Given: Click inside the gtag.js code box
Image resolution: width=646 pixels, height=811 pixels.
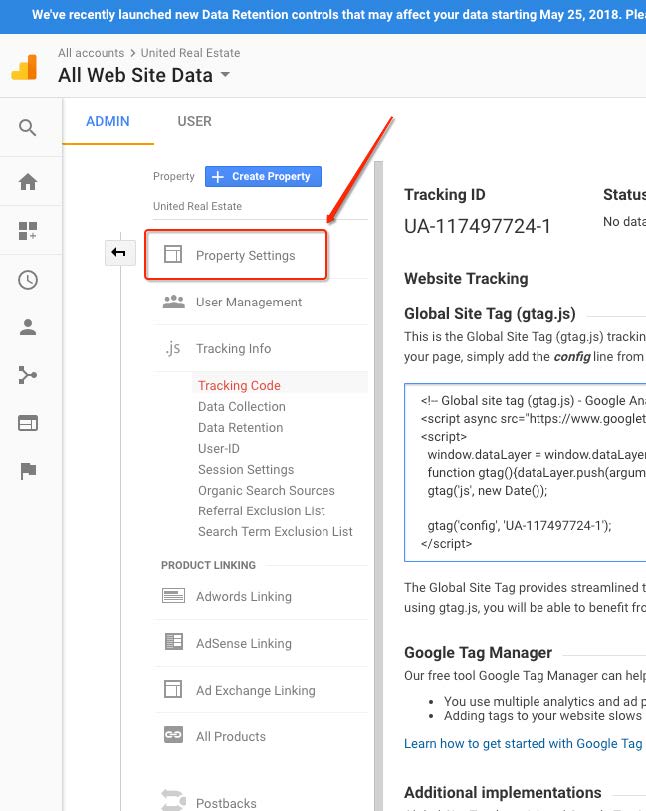Looking at the screenshot, I should pos(525,472).
